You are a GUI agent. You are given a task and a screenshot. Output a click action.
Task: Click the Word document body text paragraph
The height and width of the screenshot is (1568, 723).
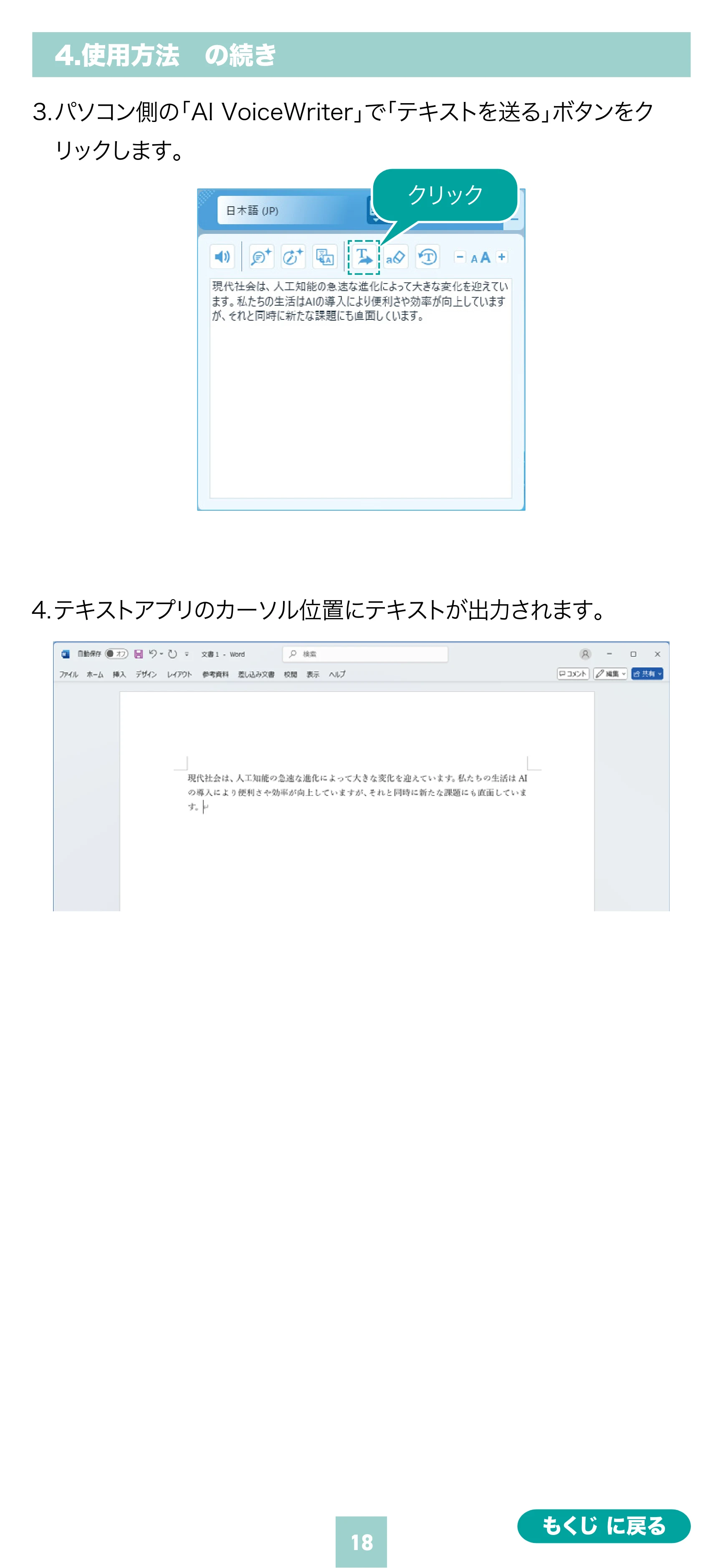(x=357, y=792)
